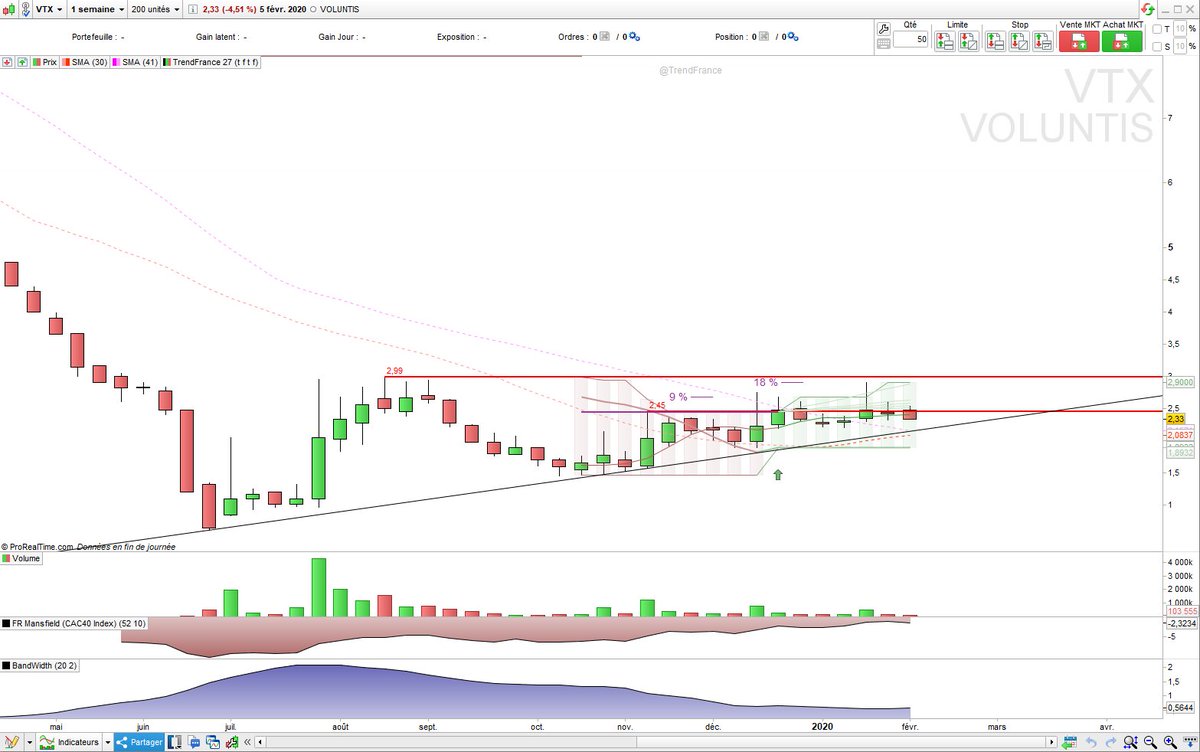Open the '1 semaine' timeframe dropdown
The width and height of the screenshot is (1200, 752).
point(97,9)
